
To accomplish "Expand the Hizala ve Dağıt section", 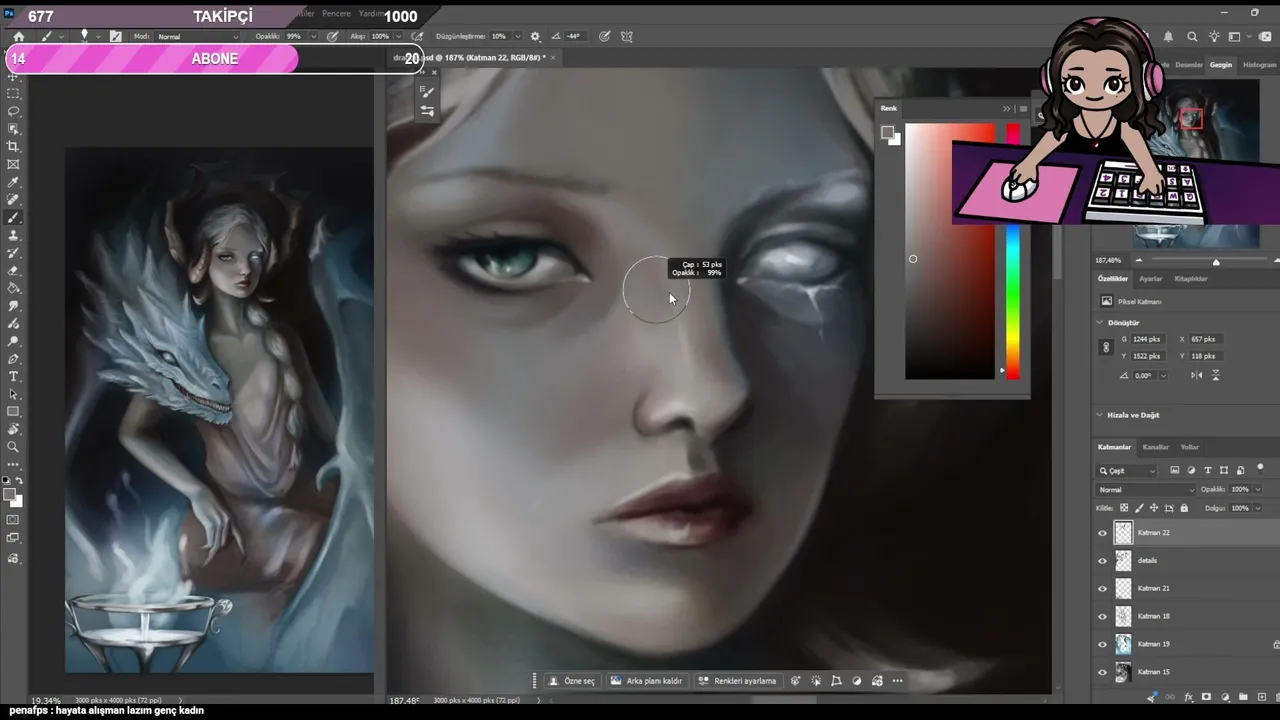I will pos(1100,415).
